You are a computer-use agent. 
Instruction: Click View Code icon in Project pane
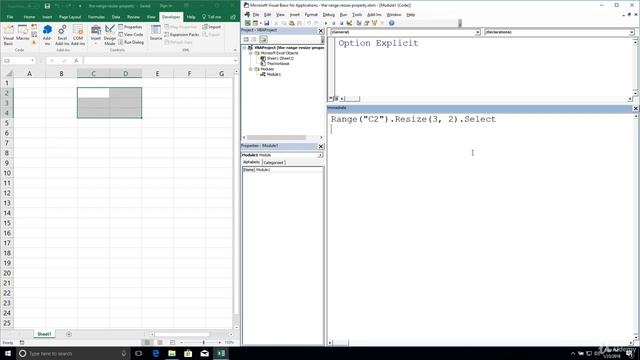tap(246, 39)
